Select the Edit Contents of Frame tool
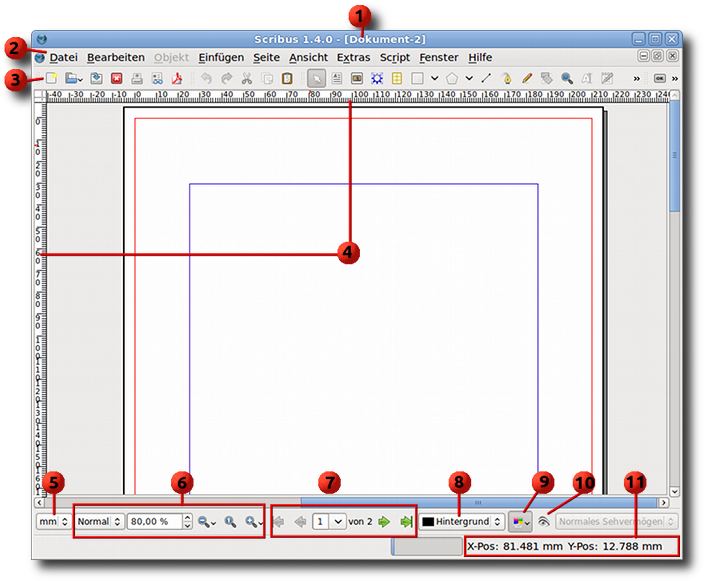 click(587, 79)
